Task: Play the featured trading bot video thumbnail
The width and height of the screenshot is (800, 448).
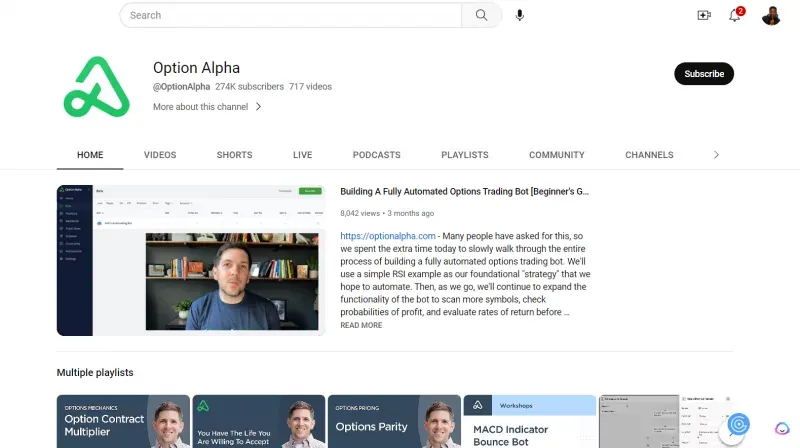Action: point(191,260)
